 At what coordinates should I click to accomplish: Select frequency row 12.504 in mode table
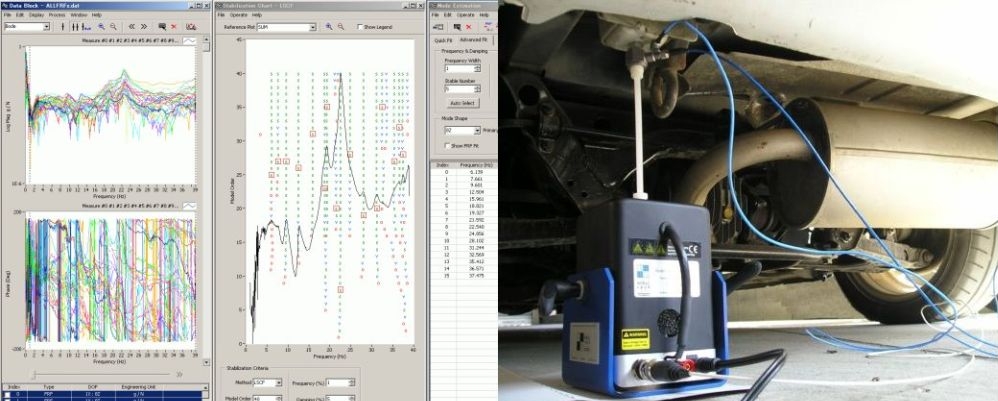464,192
